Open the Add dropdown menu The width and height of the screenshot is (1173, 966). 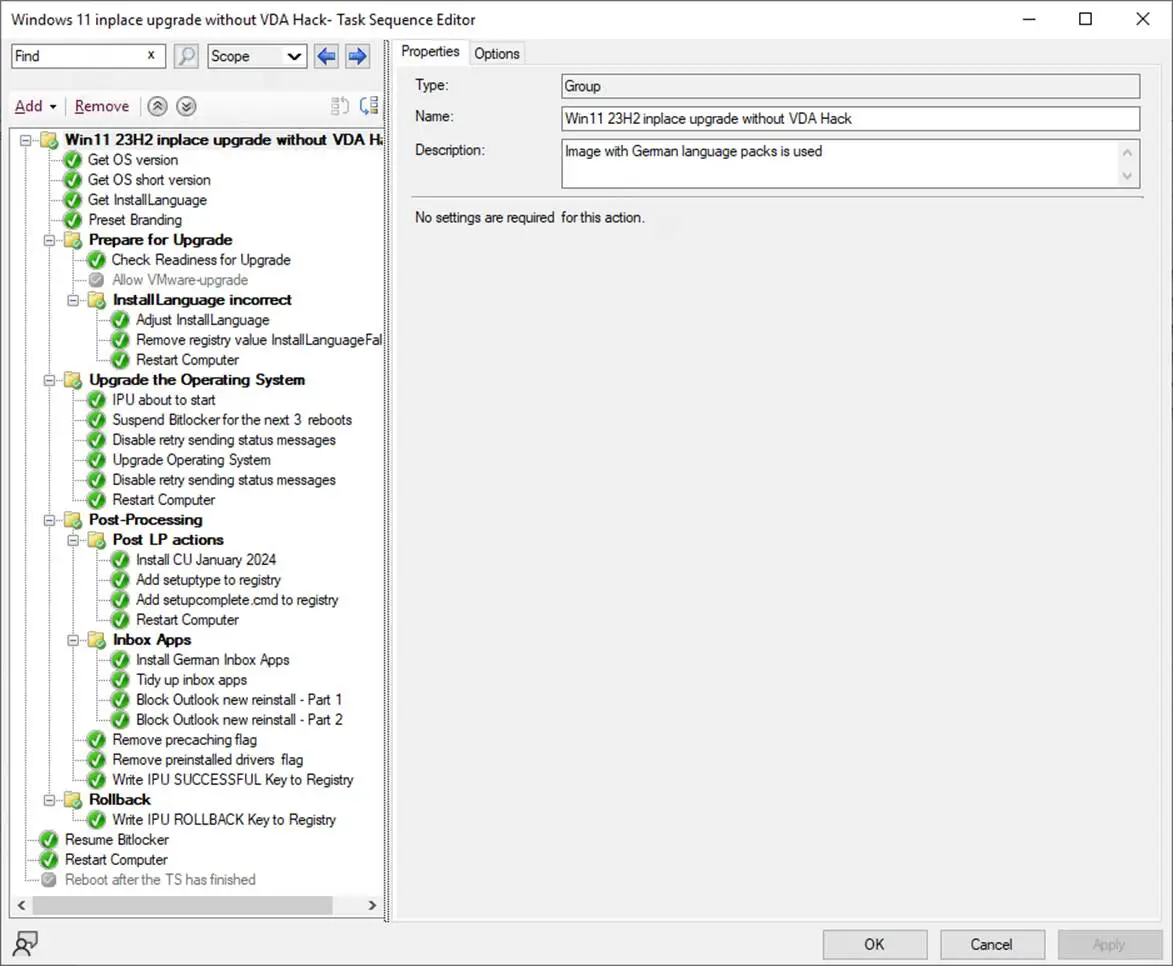[35, 106]
